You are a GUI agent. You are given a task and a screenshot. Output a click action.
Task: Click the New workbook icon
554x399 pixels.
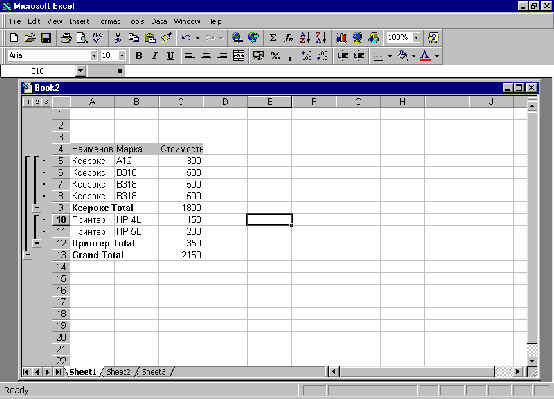14,37
